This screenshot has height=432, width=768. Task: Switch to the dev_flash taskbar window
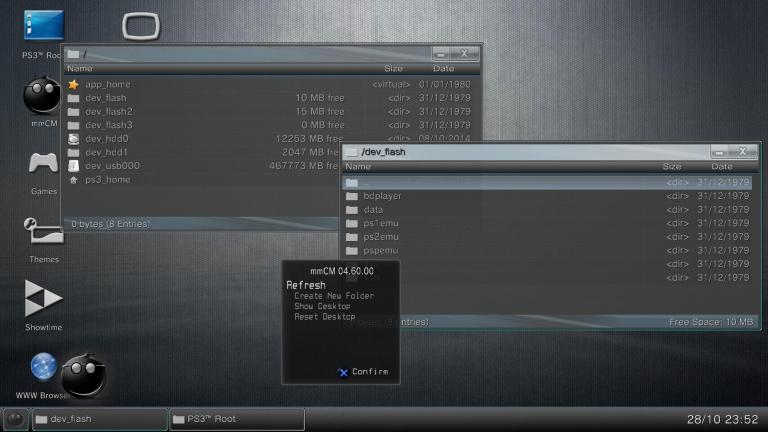100,419
